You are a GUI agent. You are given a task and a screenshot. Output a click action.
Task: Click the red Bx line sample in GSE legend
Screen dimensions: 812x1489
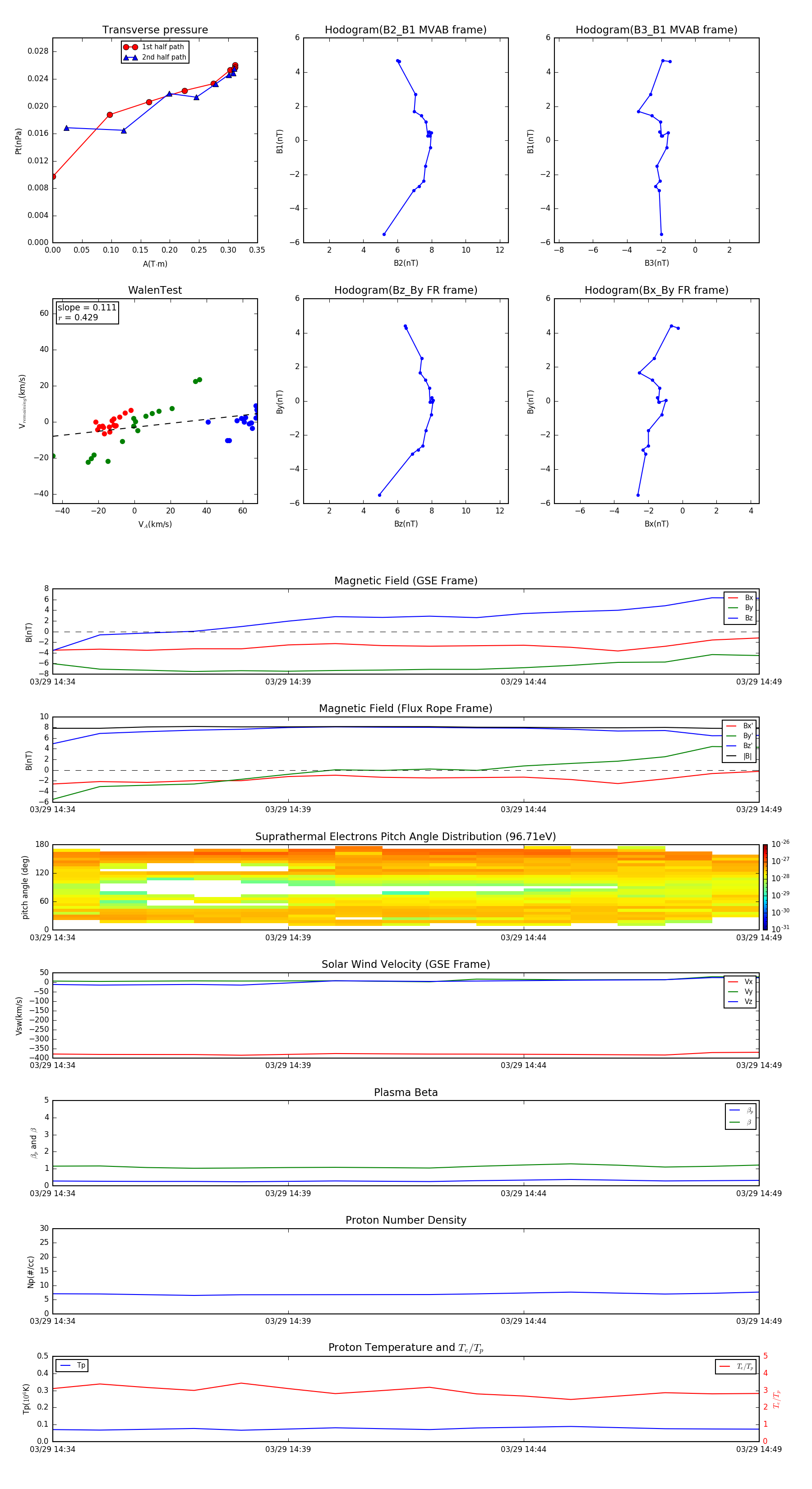(732, 598)
